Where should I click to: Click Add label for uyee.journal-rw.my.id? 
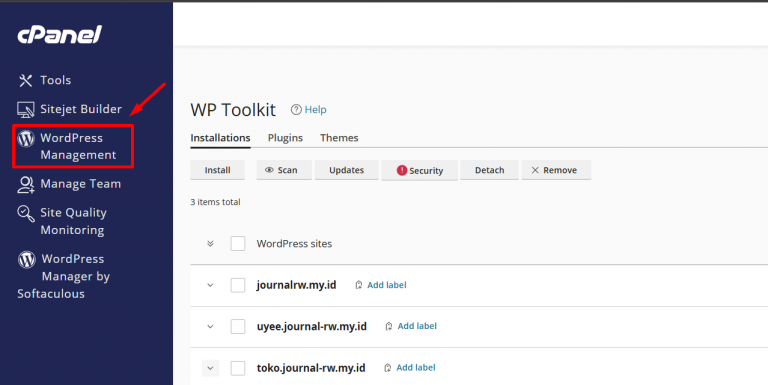[417, 326]
